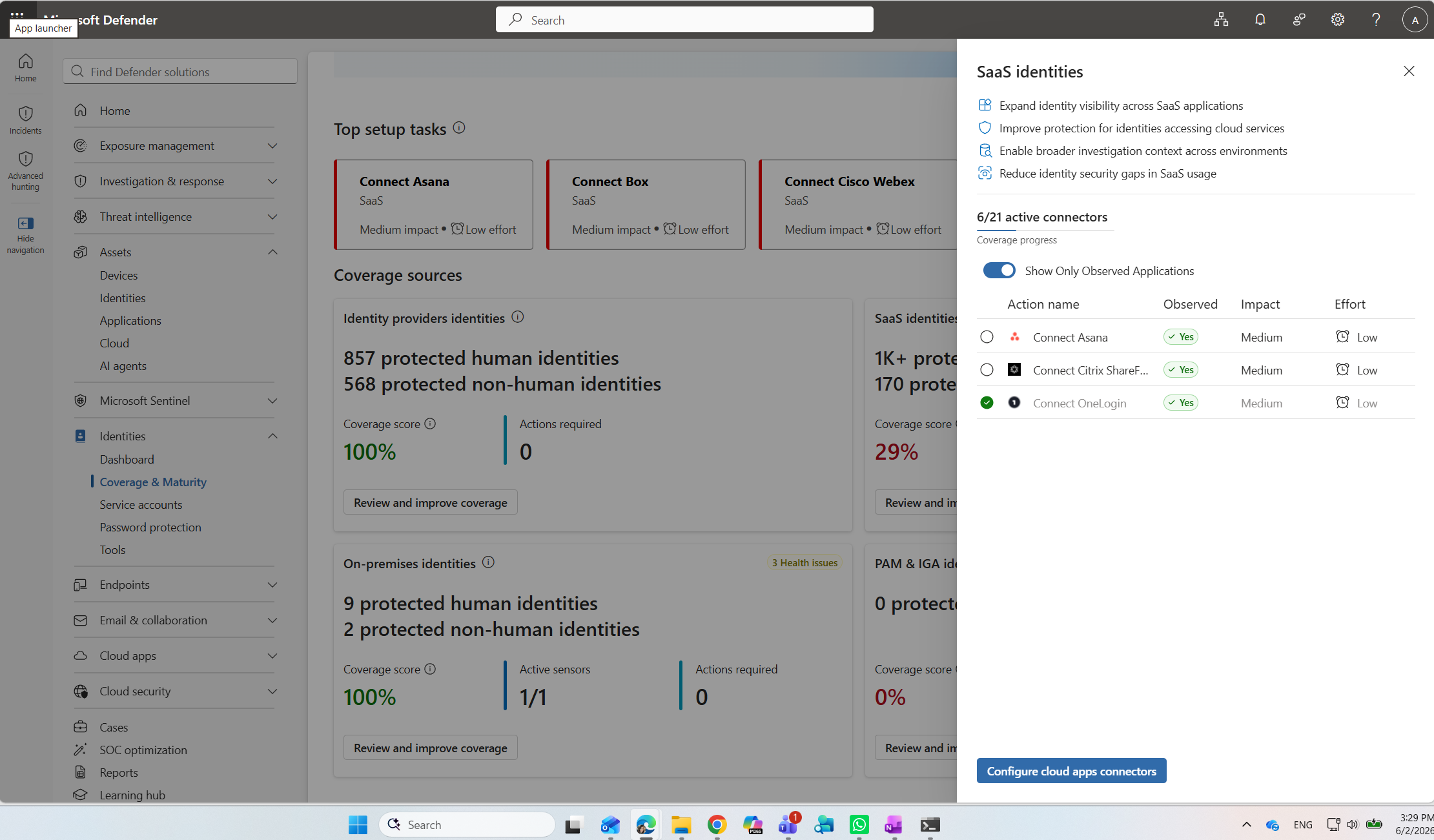Open the Connect Box setup task card
This screenshot has width=1434, height=840.
646,205
